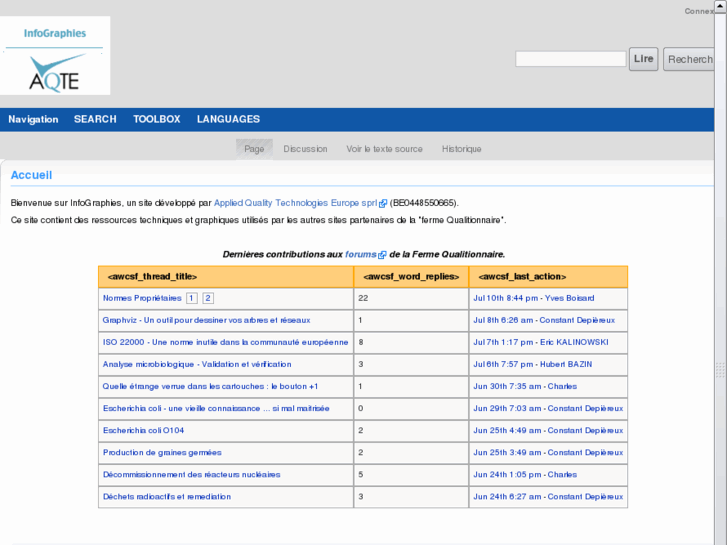Viewport: 727px width, 545px height.
Task: Expand the TOOLBOX menu
Action: [157, 119]
